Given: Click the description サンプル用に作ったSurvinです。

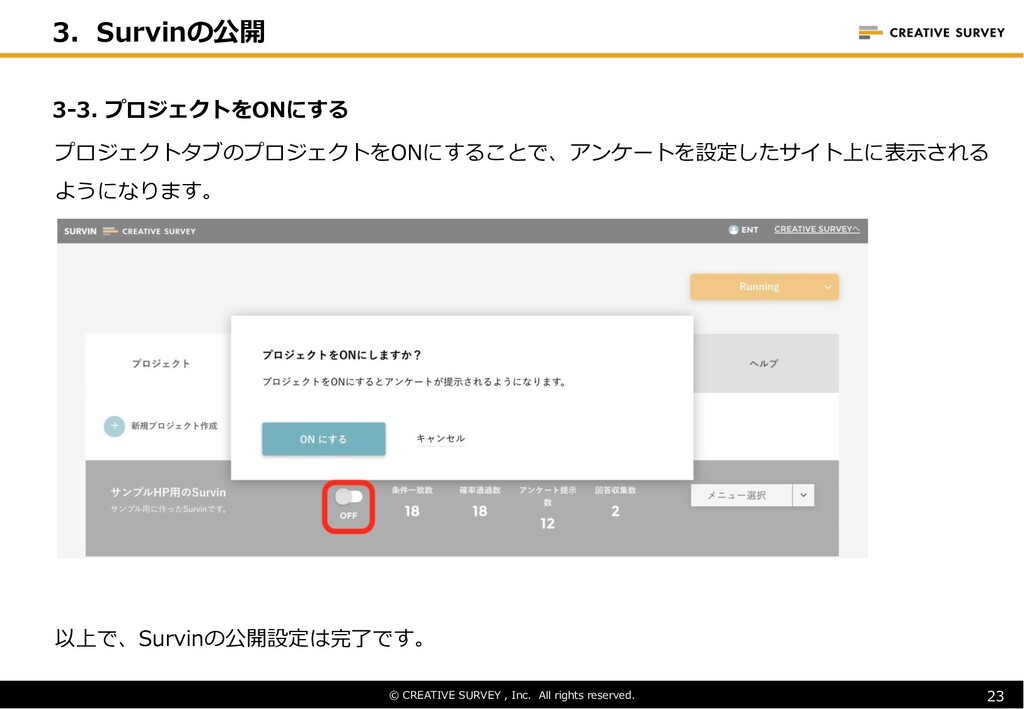Looking at the screenshot, I should 170,509.
